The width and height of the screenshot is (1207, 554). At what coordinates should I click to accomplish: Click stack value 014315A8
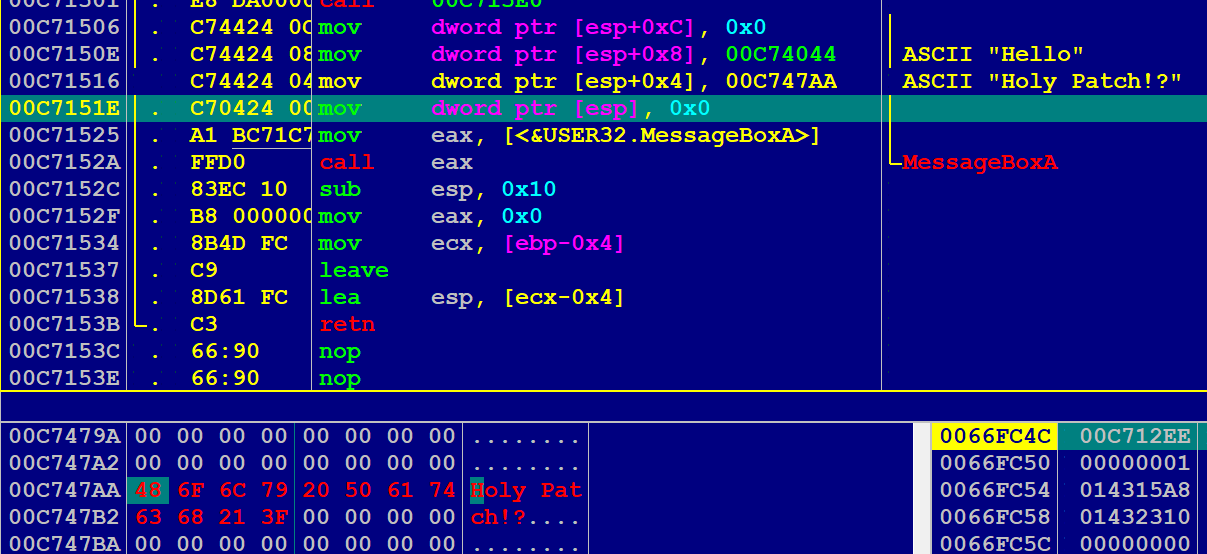[x=1135, y=491]
